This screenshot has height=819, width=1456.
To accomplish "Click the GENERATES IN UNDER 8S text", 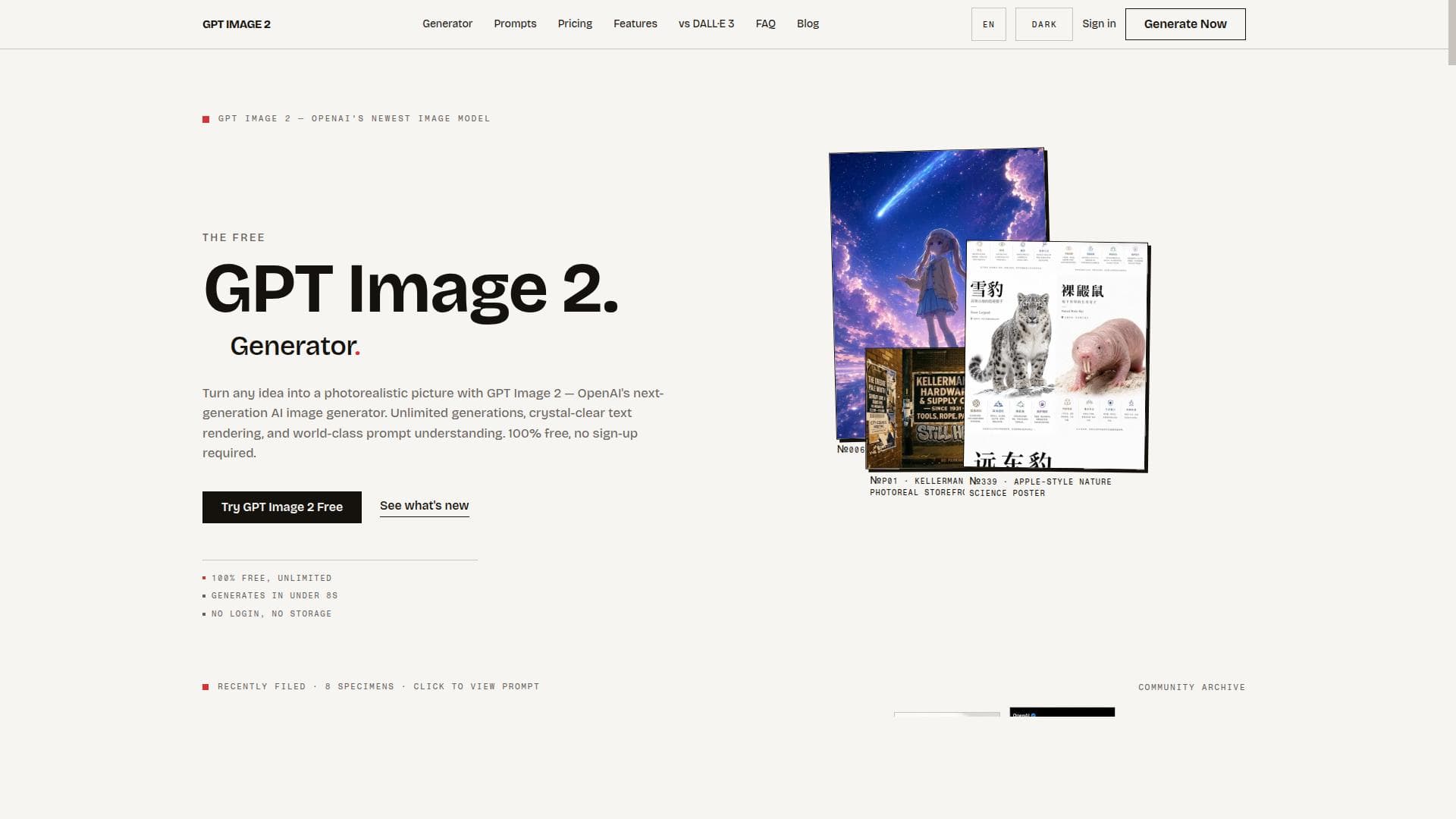I will 275,595.
